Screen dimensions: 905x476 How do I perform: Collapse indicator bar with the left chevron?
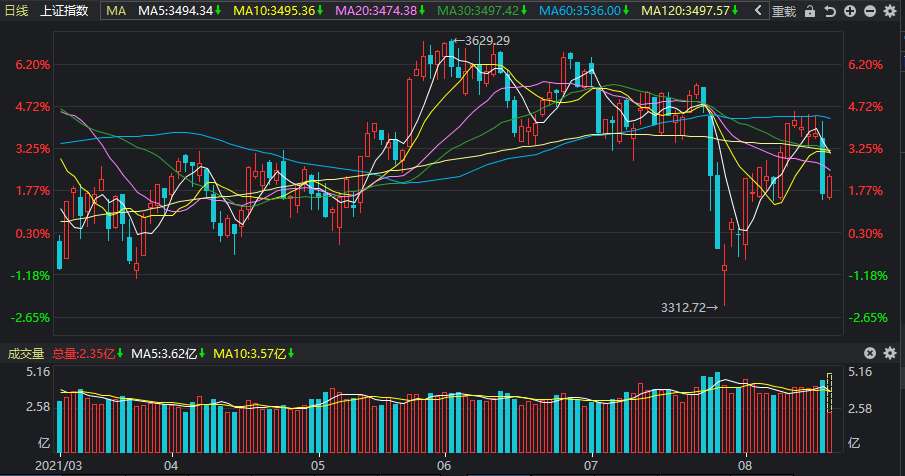(758, 10)
